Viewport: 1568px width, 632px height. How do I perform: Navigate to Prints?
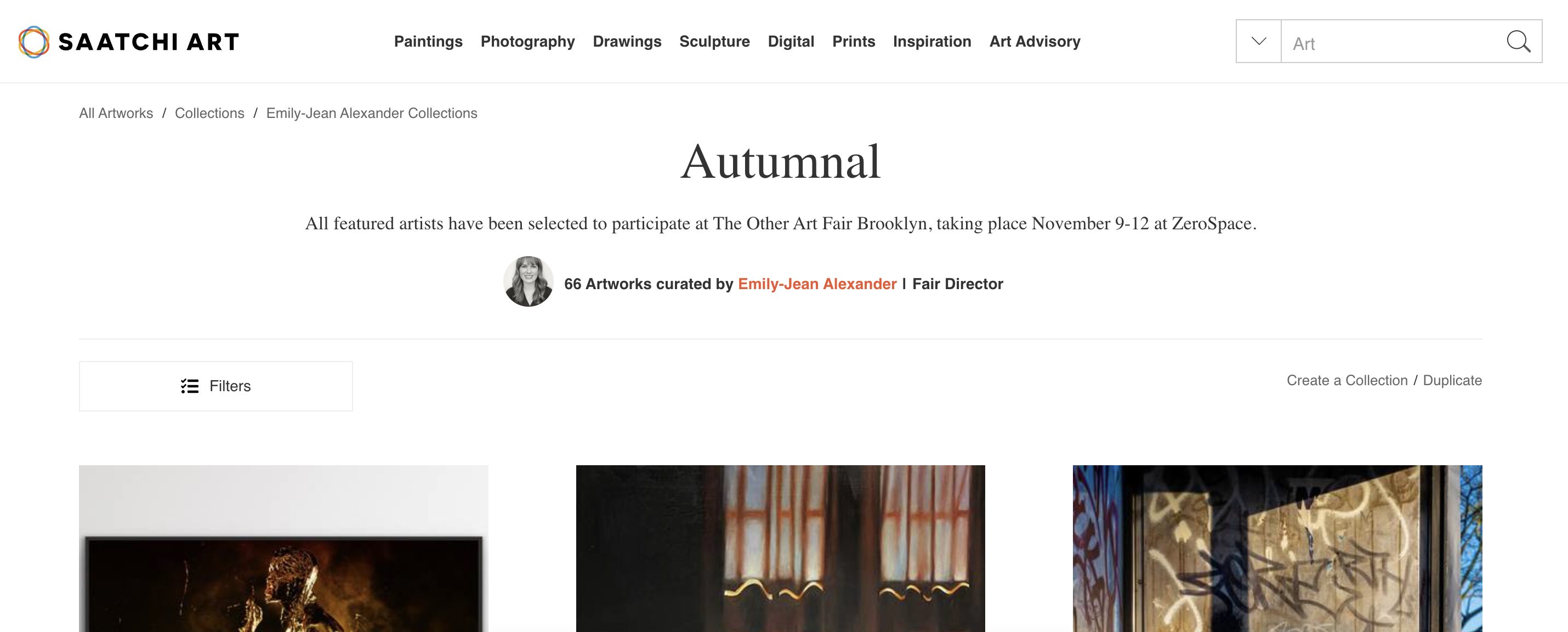coord(854,41)
